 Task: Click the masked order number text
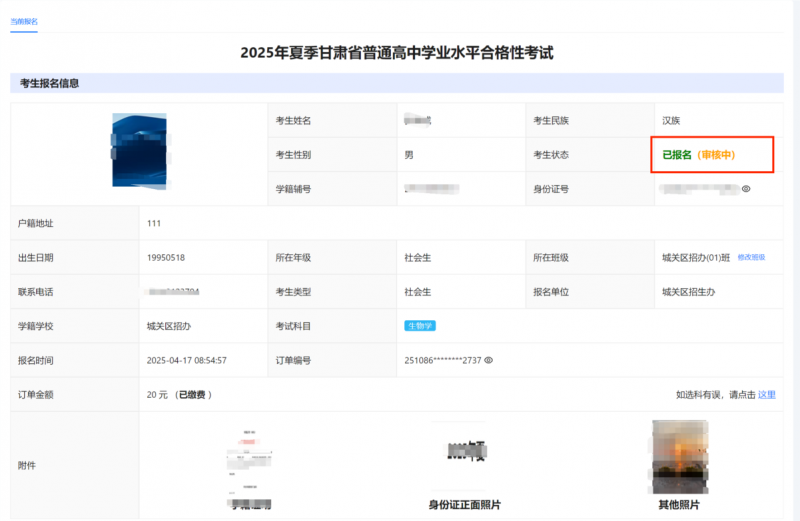442,360
